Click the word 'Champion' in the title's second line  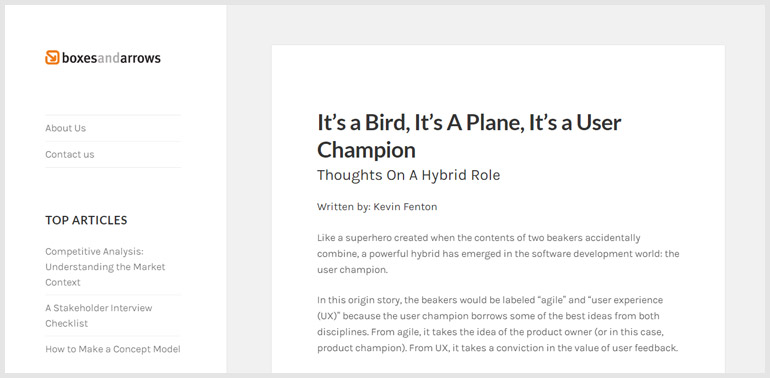(x=366, y=150)
